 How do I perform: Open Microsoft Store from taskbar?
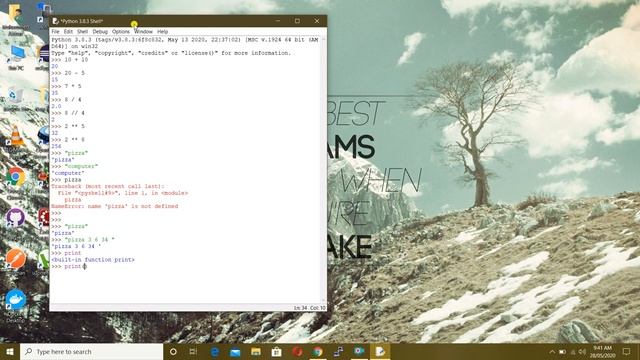point(276,351)
